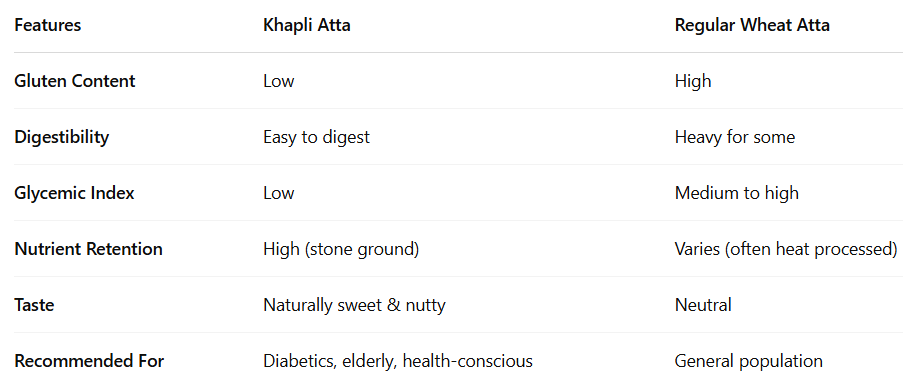Click the General population cell
Viewport: 903px width, 391px height.
click(749, 361)
